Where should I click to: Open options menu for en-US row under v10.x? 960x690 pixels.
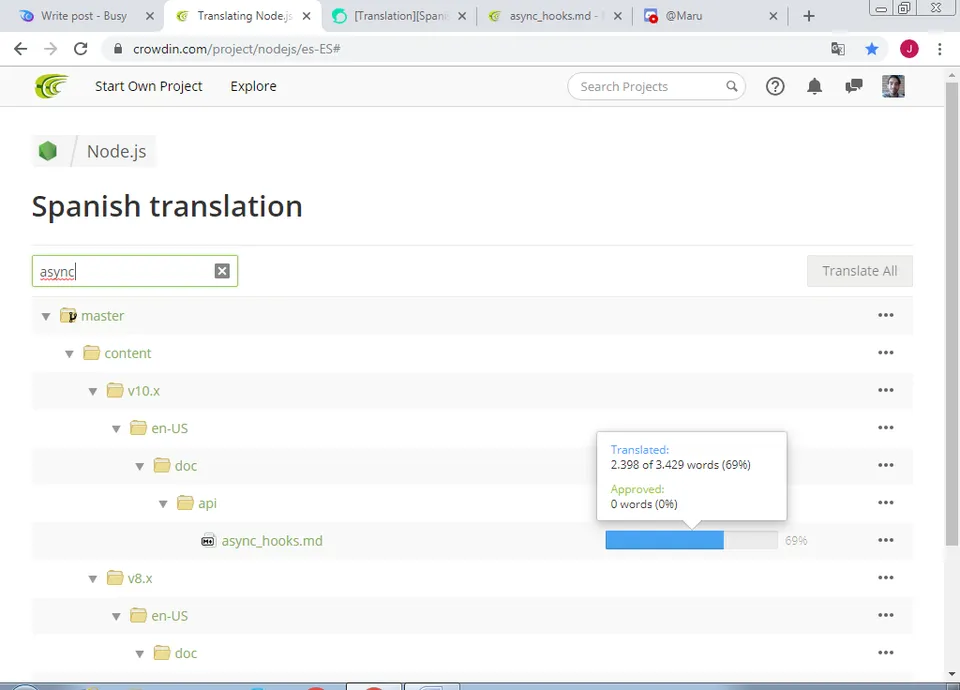point(886,427)
